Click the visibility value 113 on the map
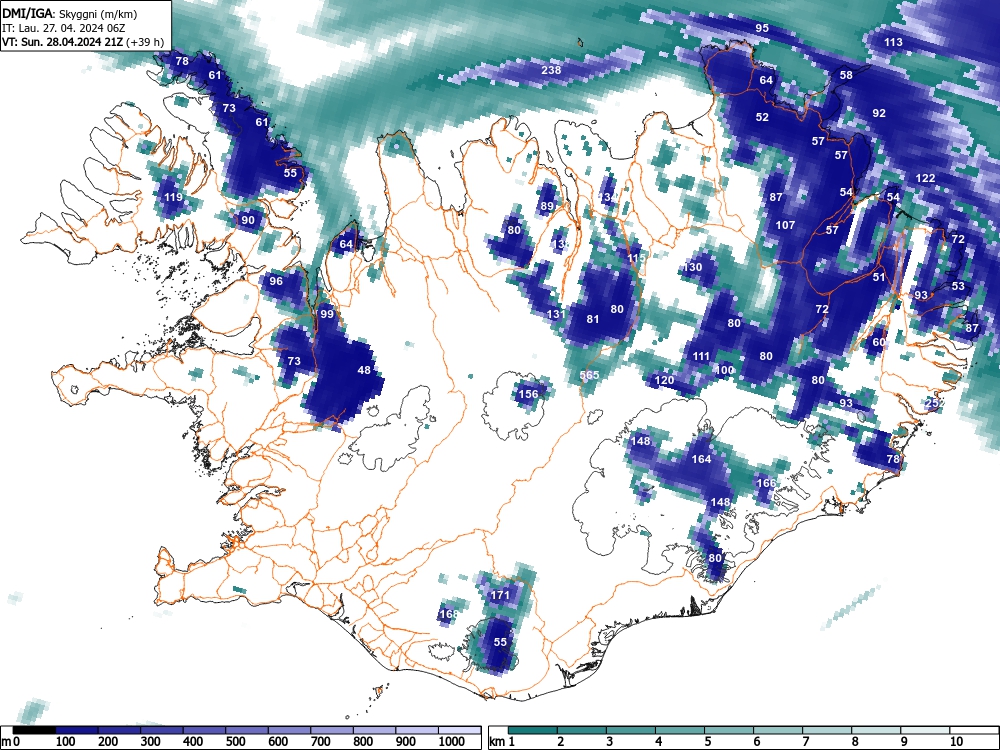 (x=893, y=42)
